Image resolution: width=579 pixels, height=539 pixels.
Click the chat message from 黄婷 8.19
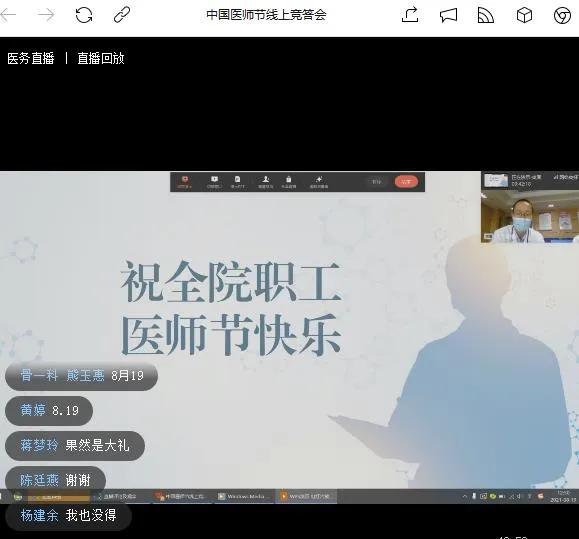(x=49, y=411)
